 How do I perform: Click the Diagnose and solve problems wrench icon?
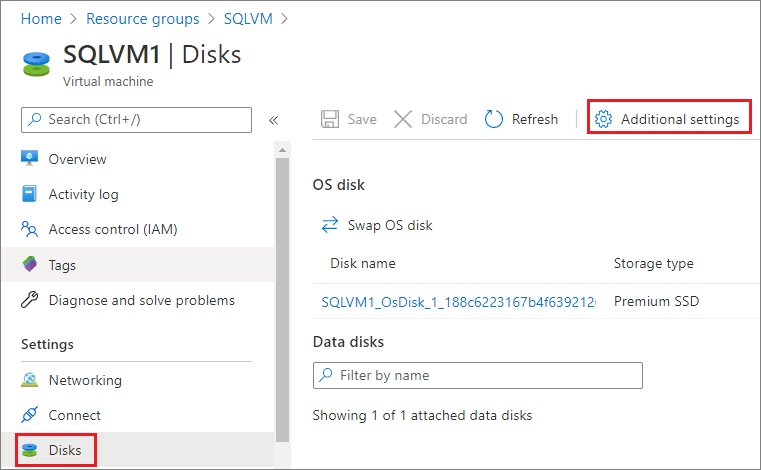(30, 300)
